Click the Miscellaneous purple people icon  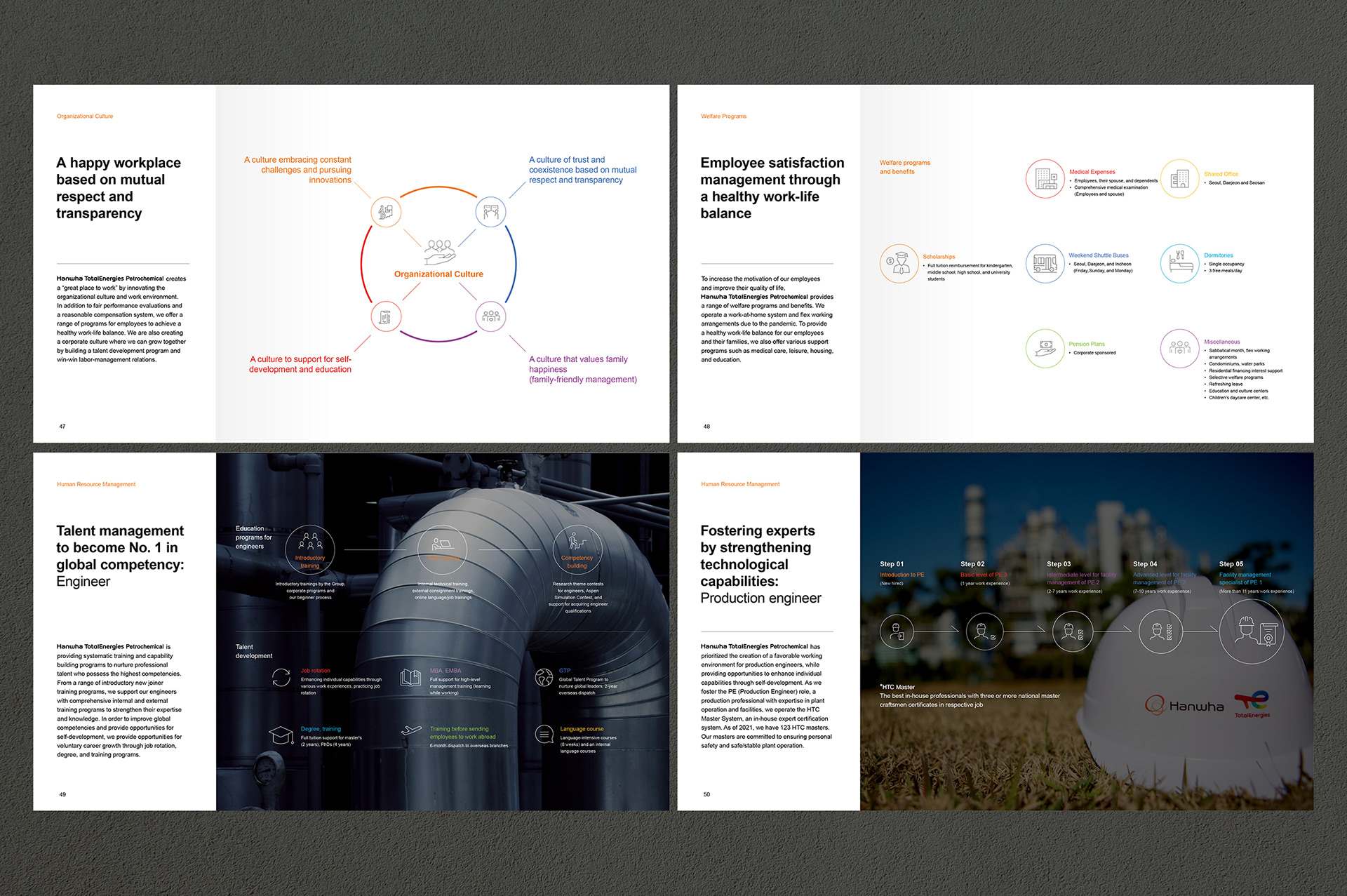pyautogui.click(x=1179, y=348)
